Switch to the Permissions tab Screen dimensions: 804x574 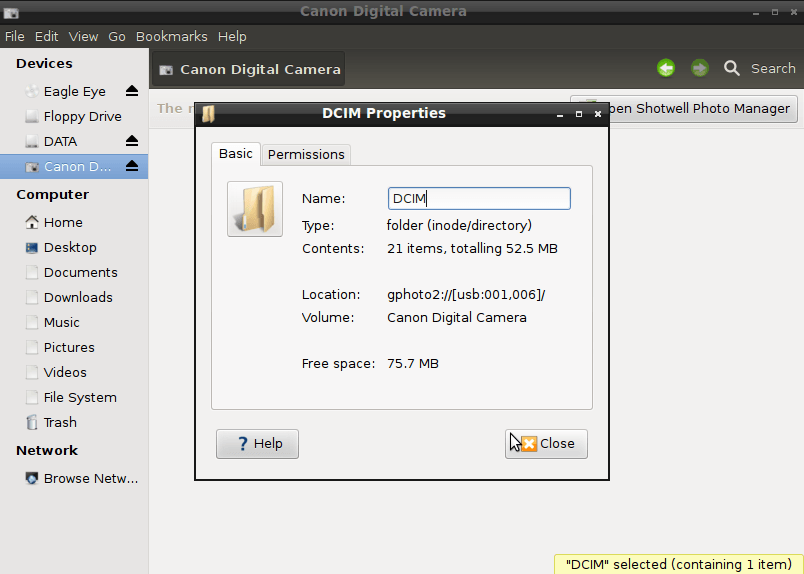(306, 154)
